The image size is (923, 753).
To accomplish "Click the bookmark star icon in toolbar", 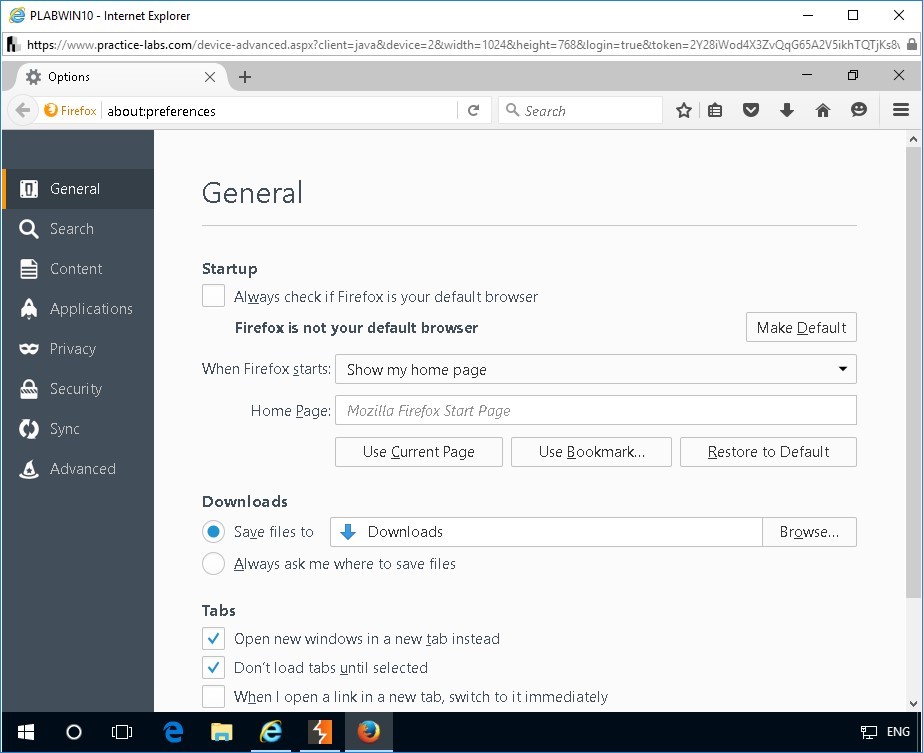I will (684, 111).
